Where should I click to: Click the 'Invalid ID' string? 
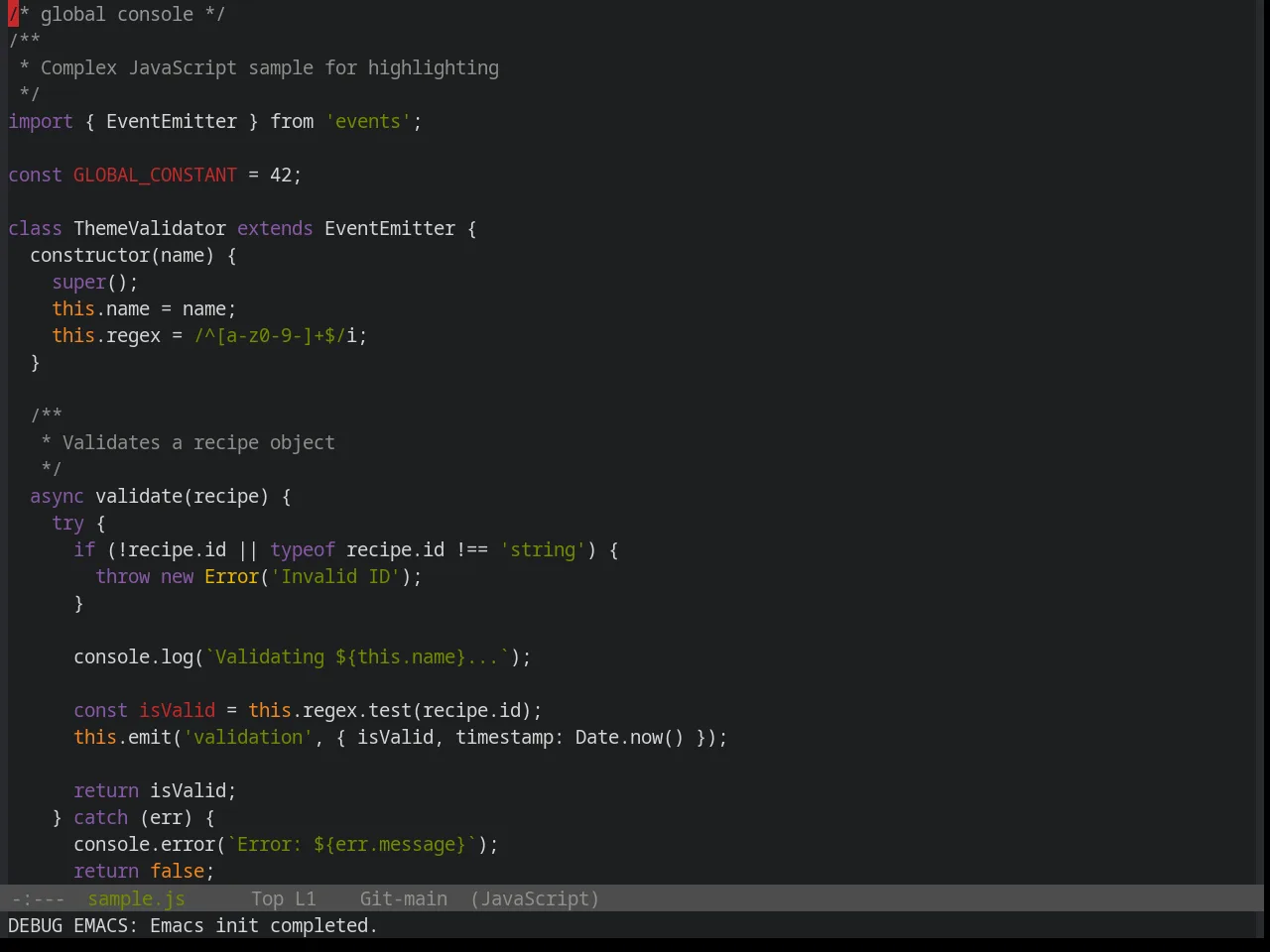[x=335, y=576]
